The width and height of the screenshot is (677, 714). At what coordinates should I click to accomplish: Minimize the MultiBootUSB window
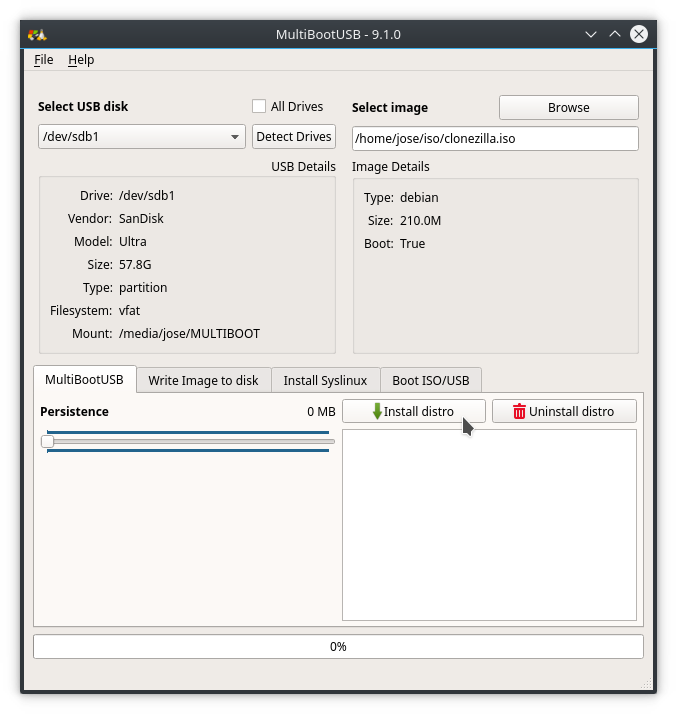tap(590, 34)
